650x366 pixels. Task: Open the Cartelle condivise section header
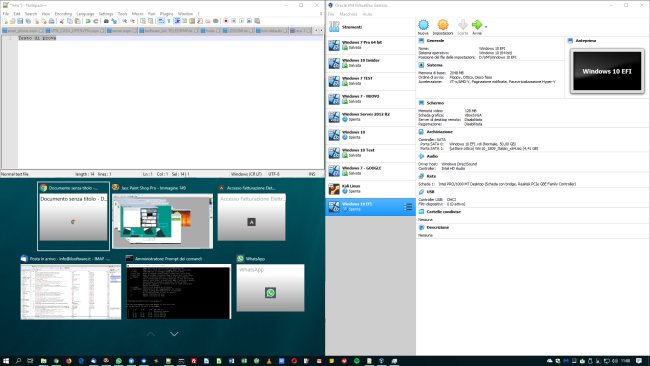point(444,212)
